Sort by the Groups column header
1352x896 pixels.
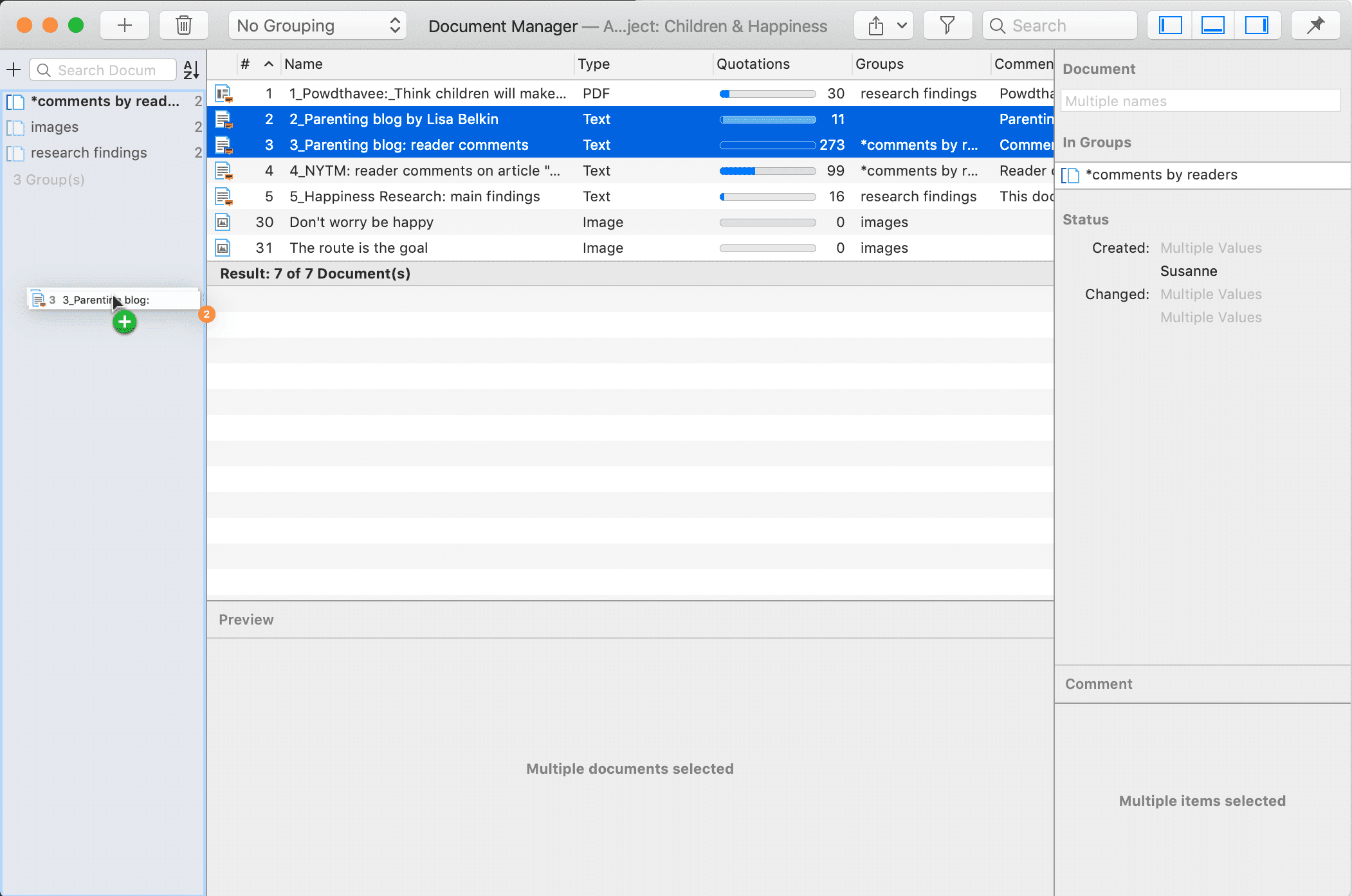pyautogui.click(x=879, y=64)
